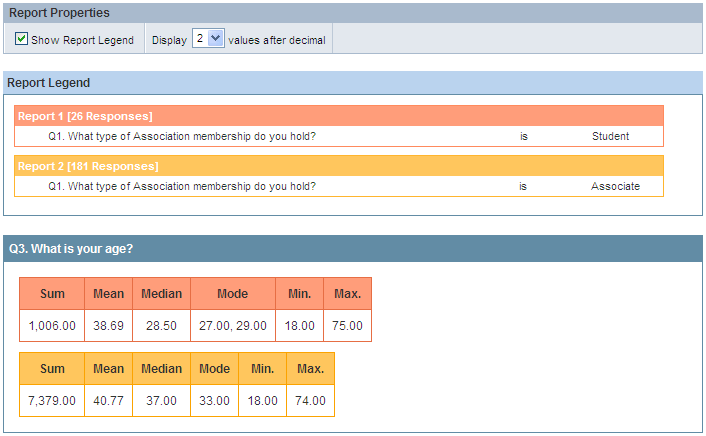Click the Mean value 40.77
The height and width of the screenshot is (436, 706).
pos(109,400)
